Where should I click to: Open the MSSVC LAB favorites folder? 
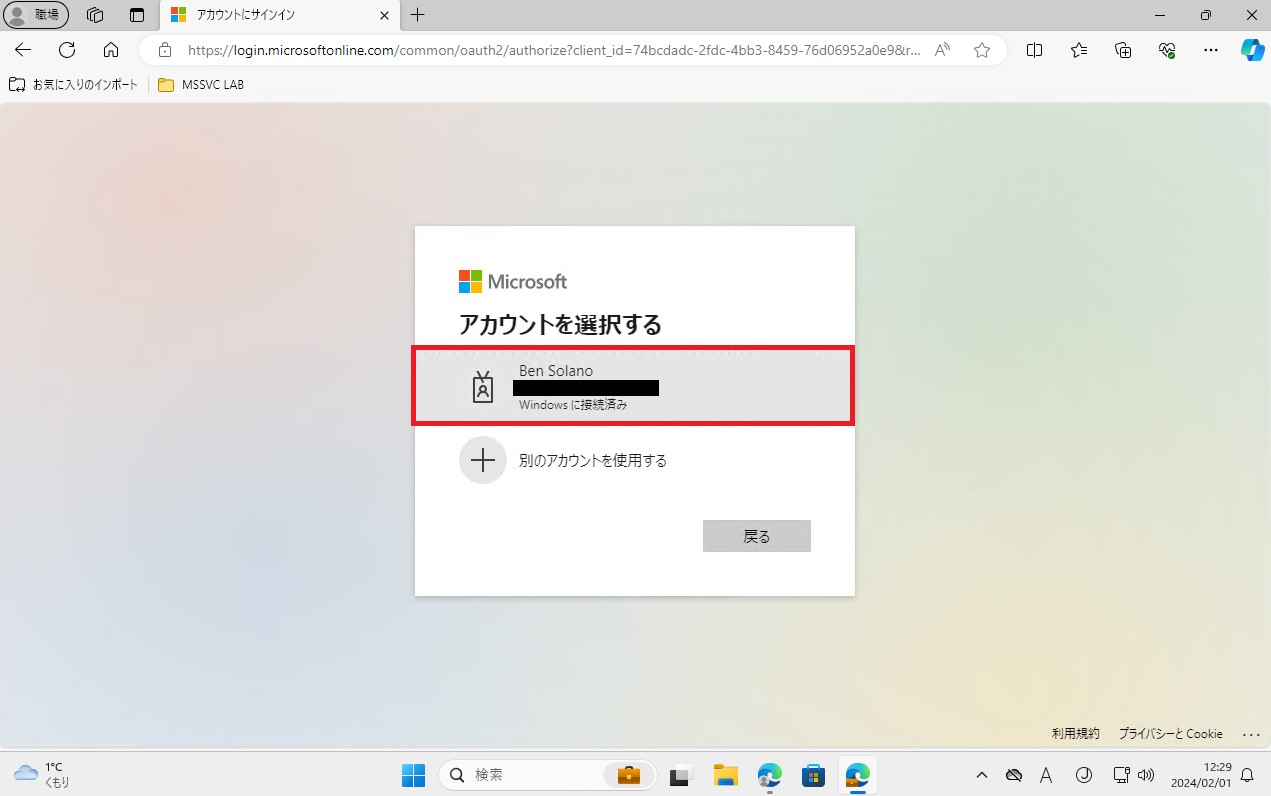click(x=200, y=85)
